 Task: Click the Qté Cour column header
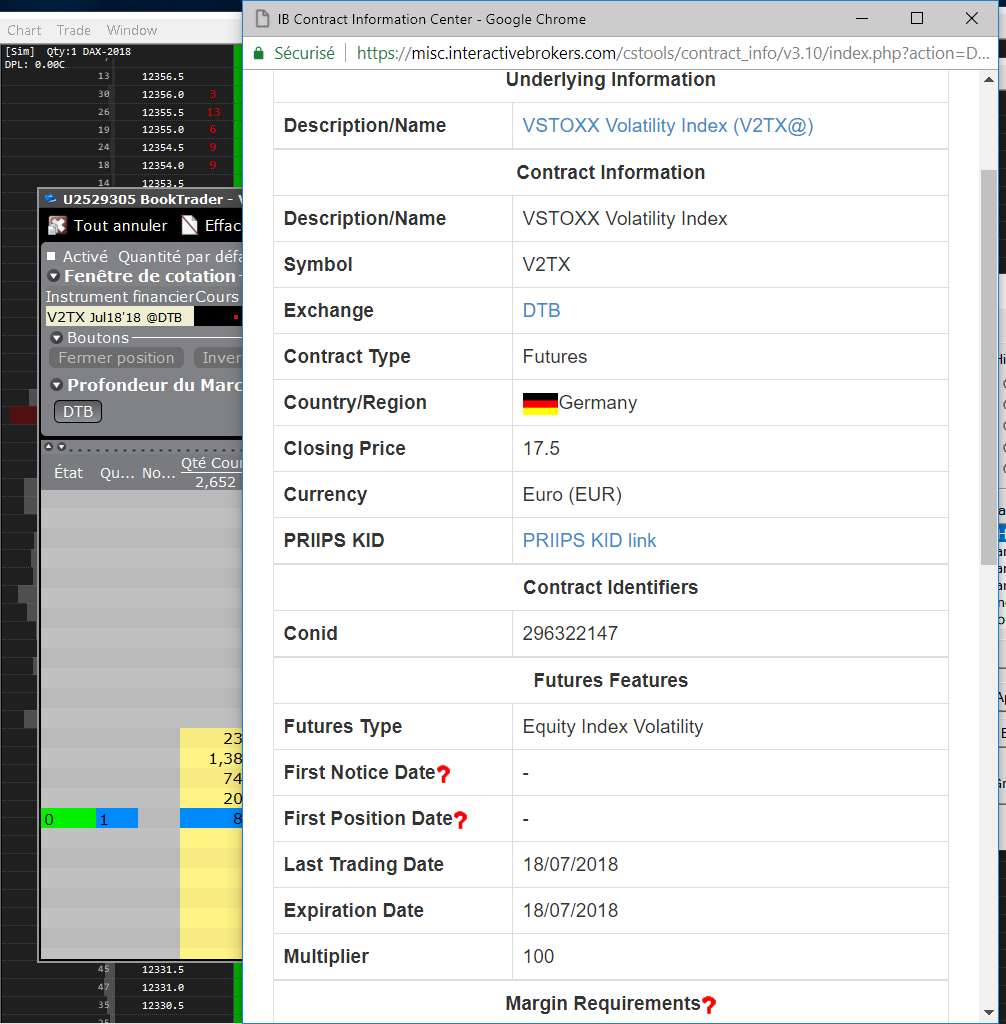click(211, 463)
